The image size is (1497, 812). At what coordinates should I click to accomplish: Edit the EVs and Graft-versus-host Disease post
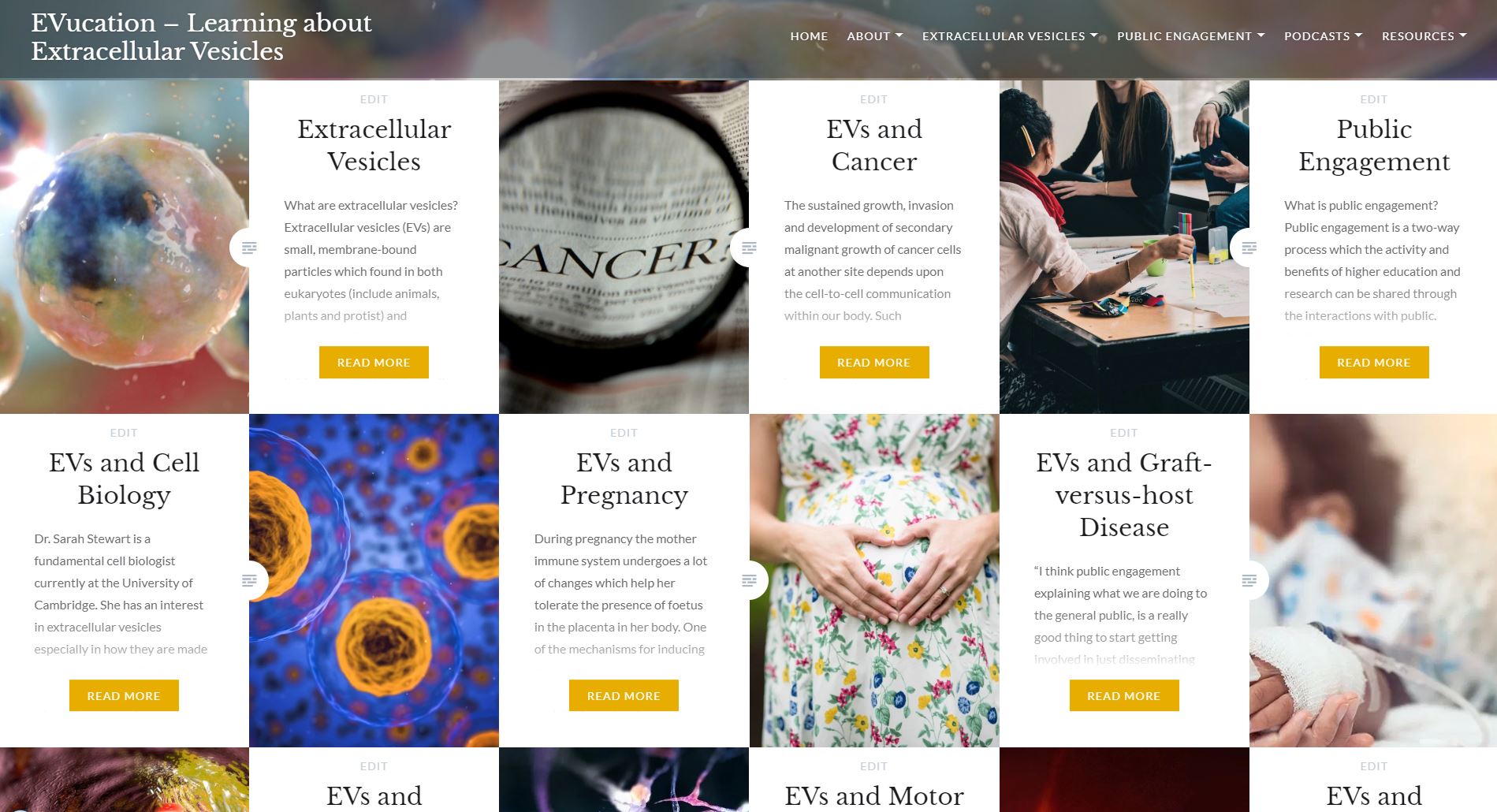[x=1123, y=433]
